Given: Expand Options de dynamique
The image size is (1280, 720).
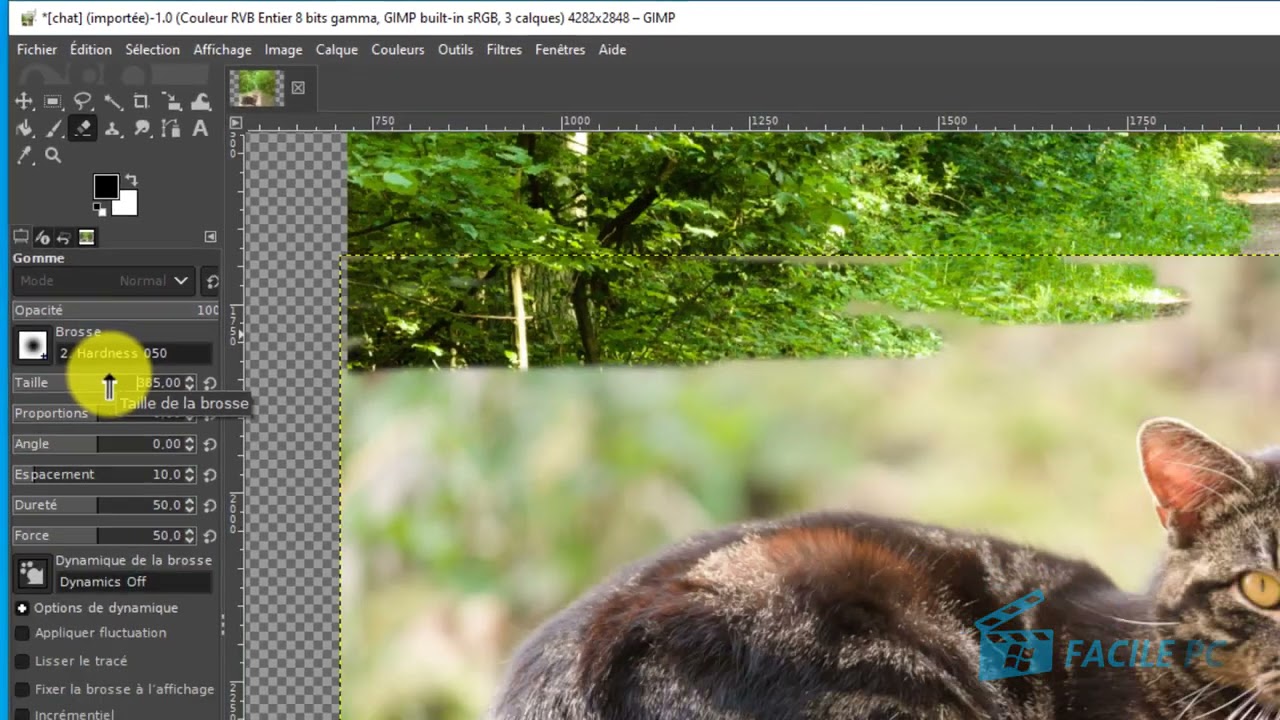Looking at the screenshot, I should click(22, 608).
